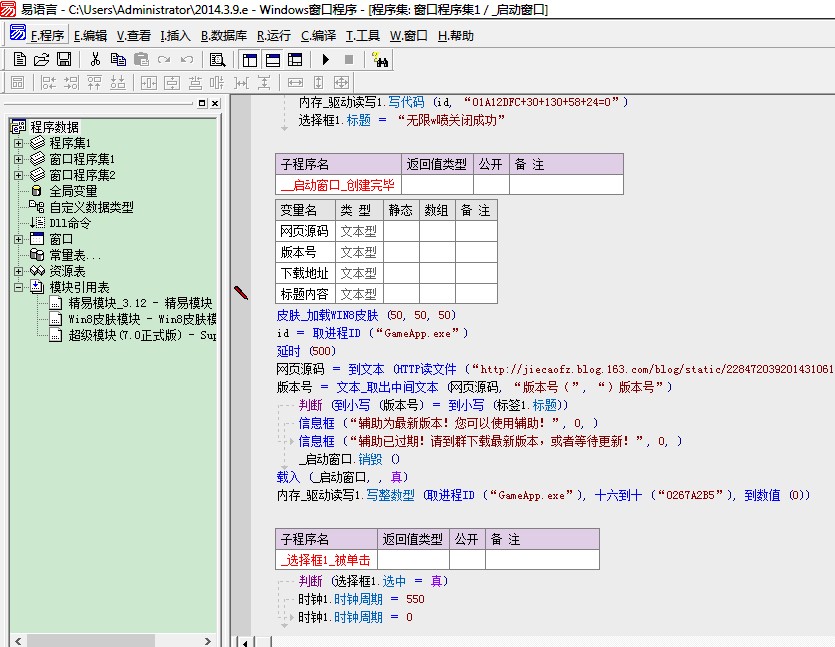Select the 程序数据 root node
The height and width of the screenshot is (647, 835).
[54, 127]
